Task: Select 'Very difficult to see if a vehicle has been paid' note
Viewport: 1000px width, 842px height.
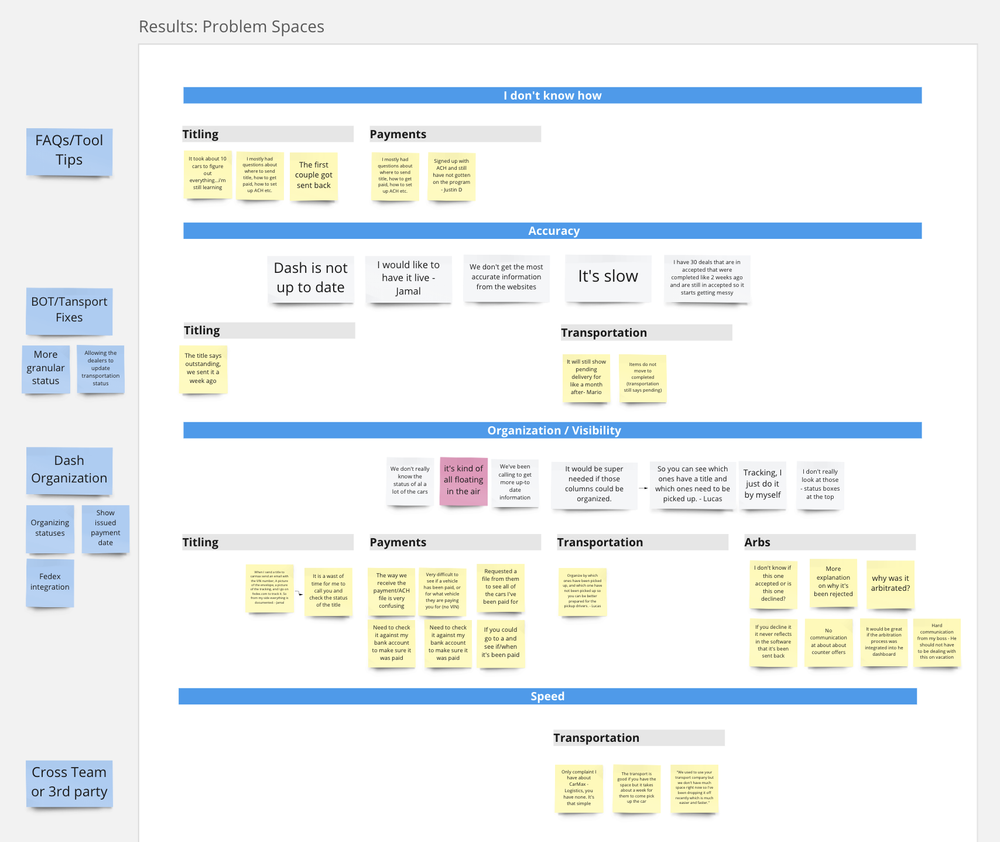Action: pos(443,591)
